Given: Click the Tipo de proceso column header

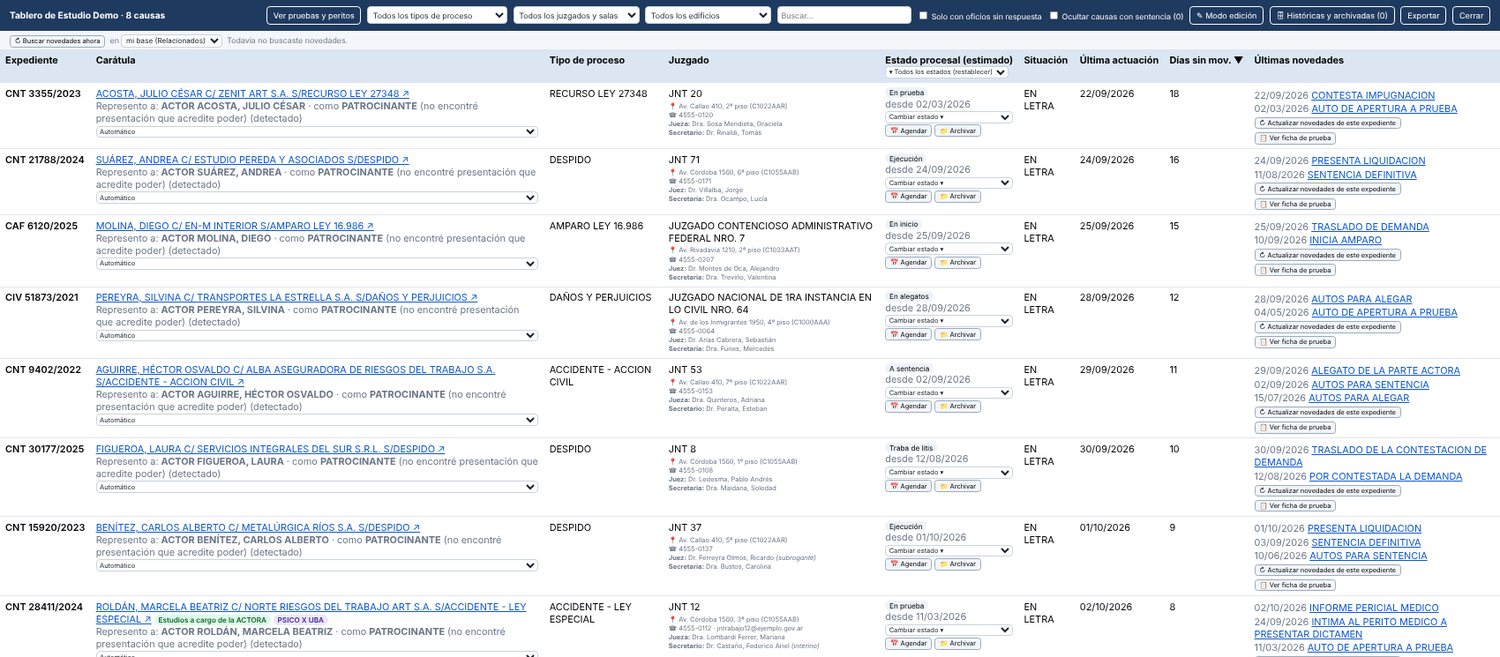Looking at the screenshot, I should (x=587, y=60).
